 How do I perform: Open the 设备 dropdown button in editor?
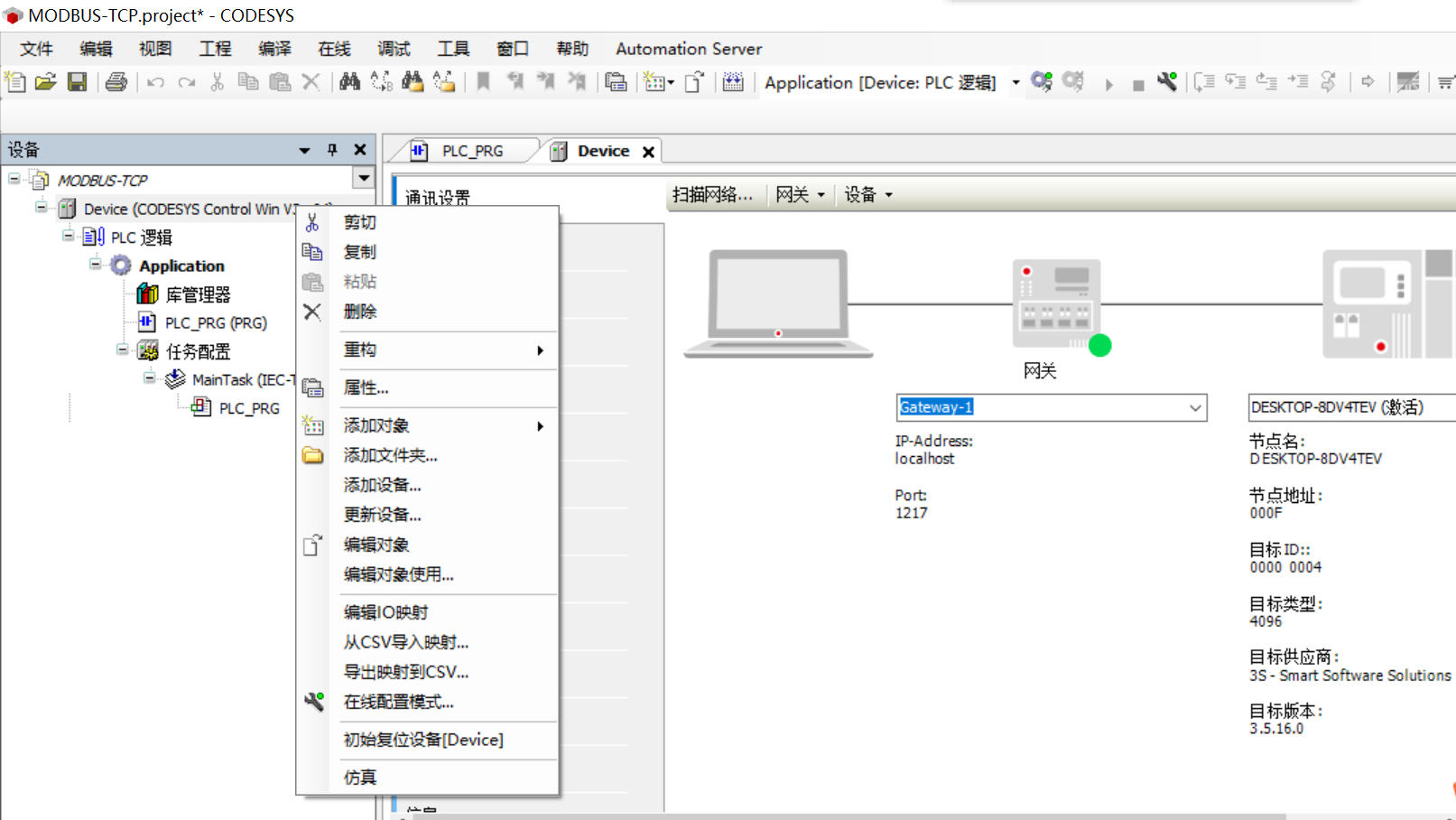(x=867, y=195)
